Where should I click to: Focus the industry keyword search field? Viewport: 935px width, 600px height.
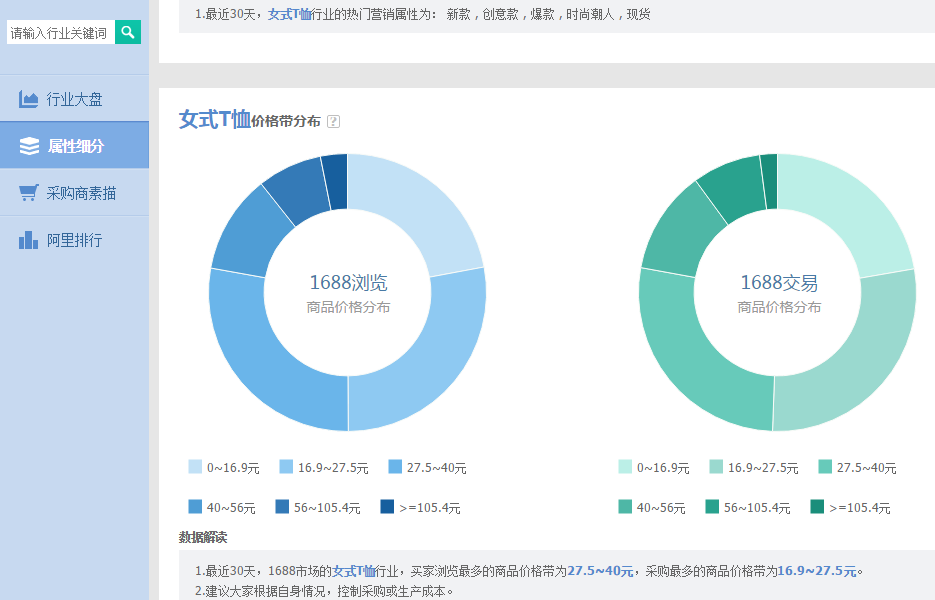coord(60,33)
